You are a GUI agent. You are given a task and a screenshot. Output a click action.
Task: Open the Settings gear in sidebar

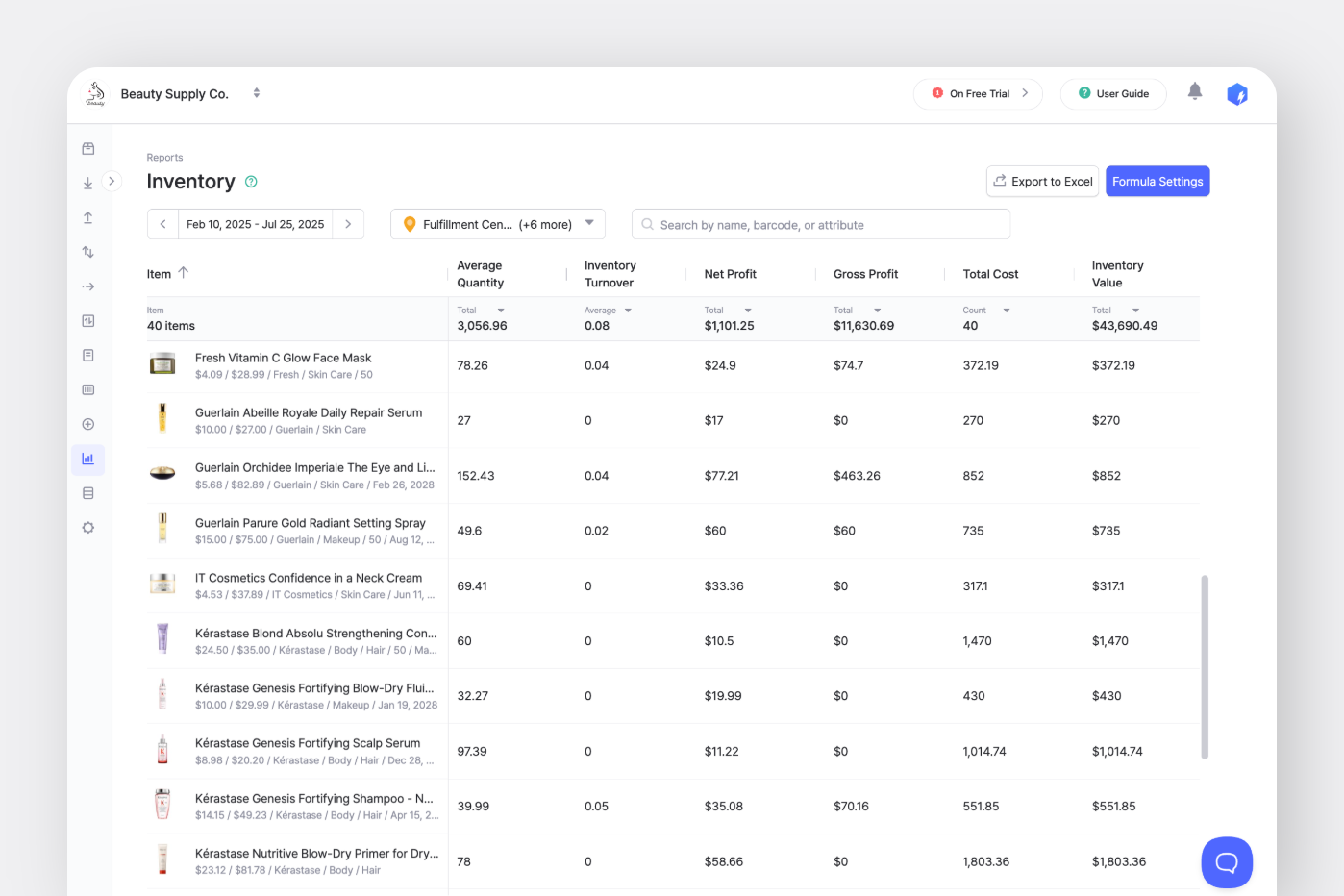87,527
